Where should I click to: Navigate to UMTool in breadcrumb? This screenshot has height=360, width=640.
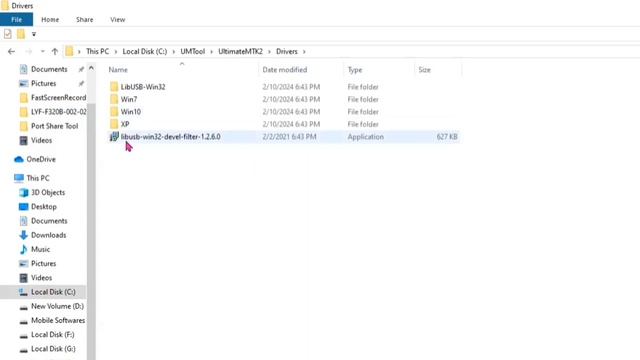click(x=193, y=51)
